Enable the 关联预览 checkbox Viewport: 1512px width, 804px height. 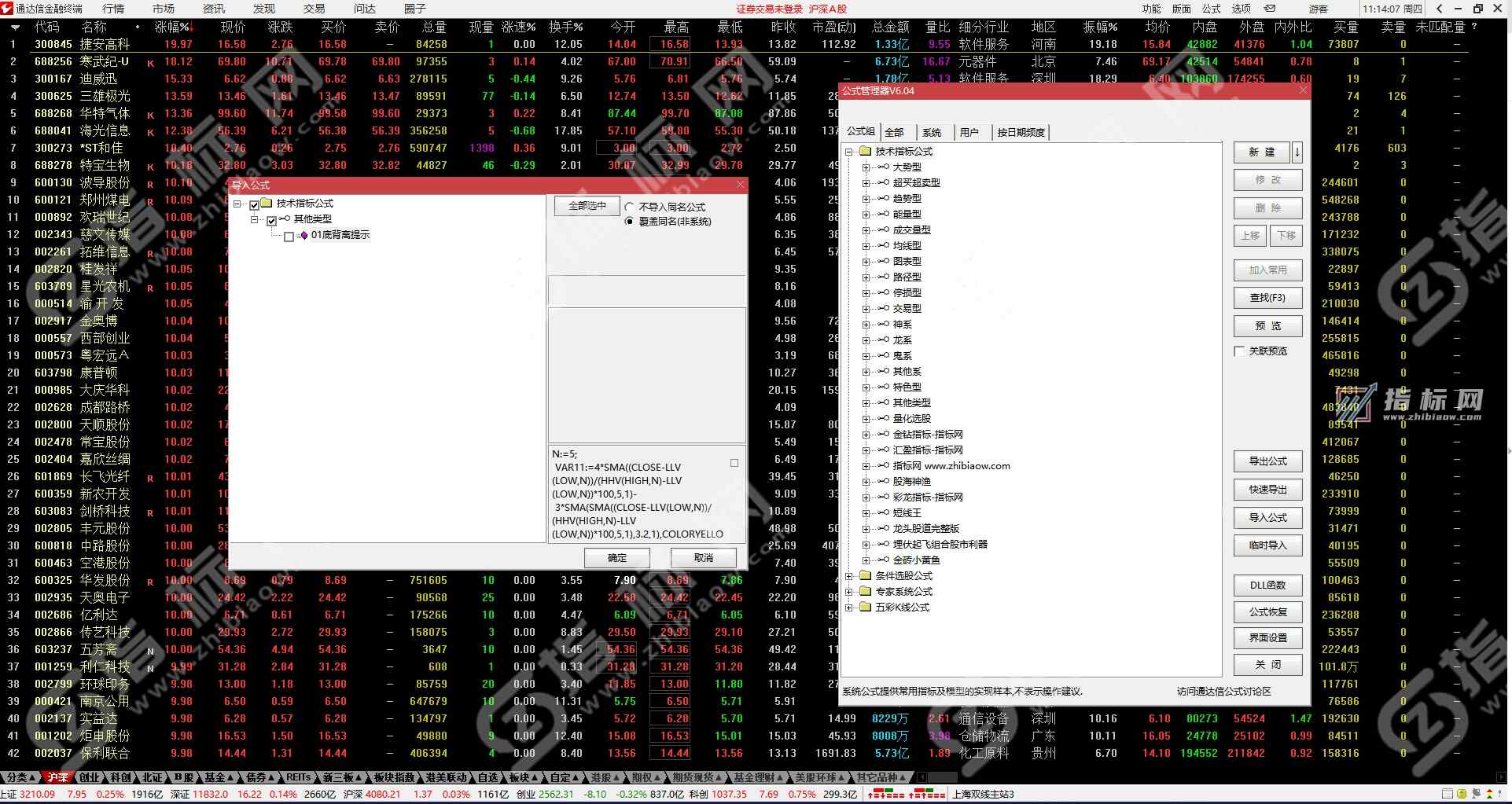click(x=1239, y=351)
